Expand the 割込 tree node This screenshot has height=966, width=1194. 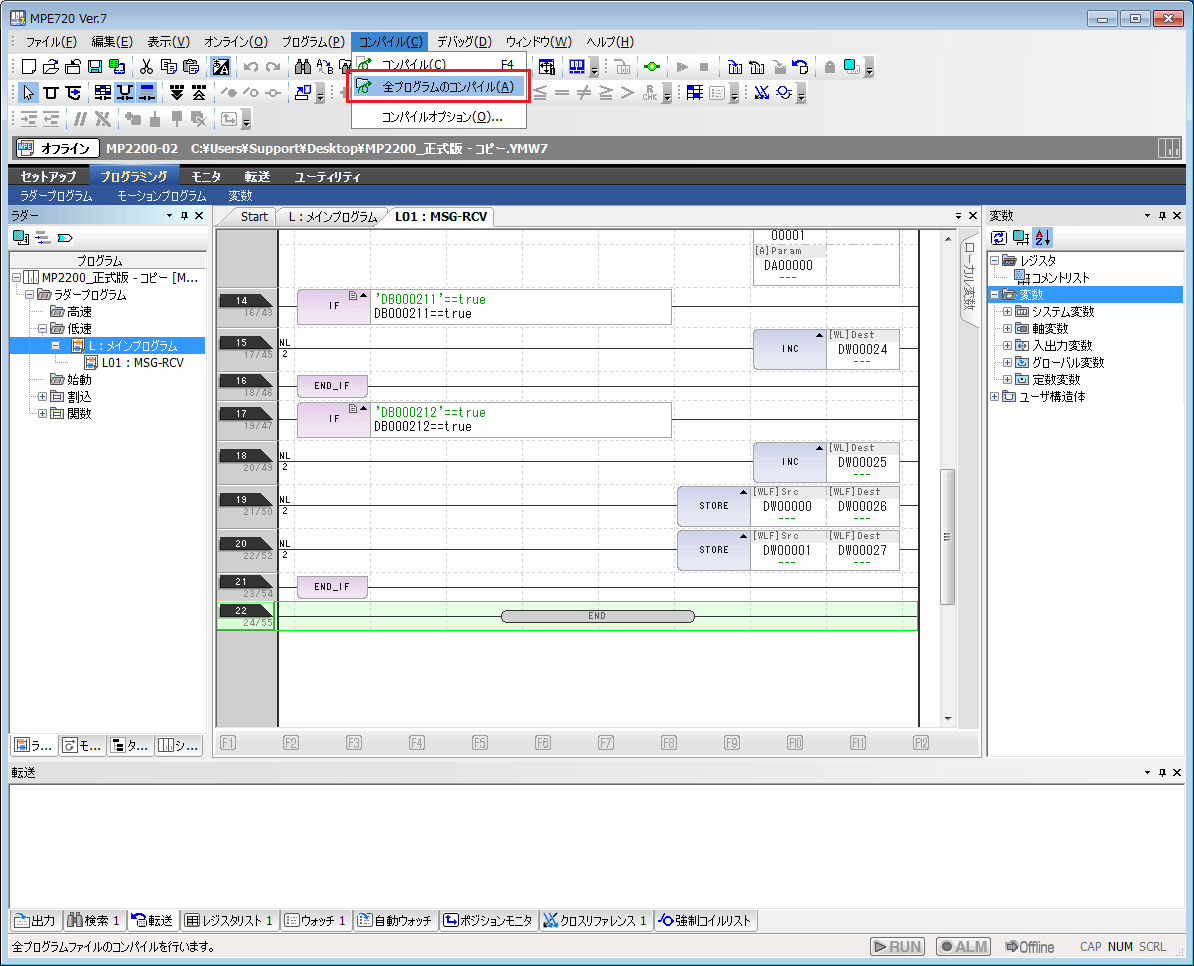pyautogui.click(x=43, y=397)
